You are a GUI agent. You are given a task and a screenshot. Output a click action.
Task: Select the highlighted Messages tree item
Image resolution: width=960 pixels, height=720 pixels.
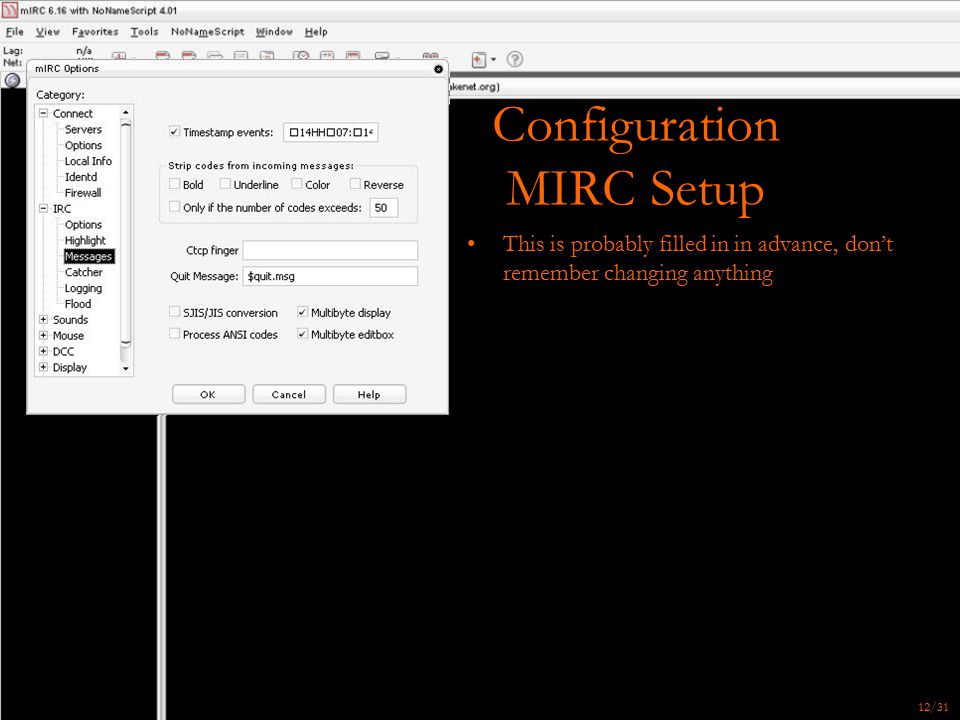89,257
